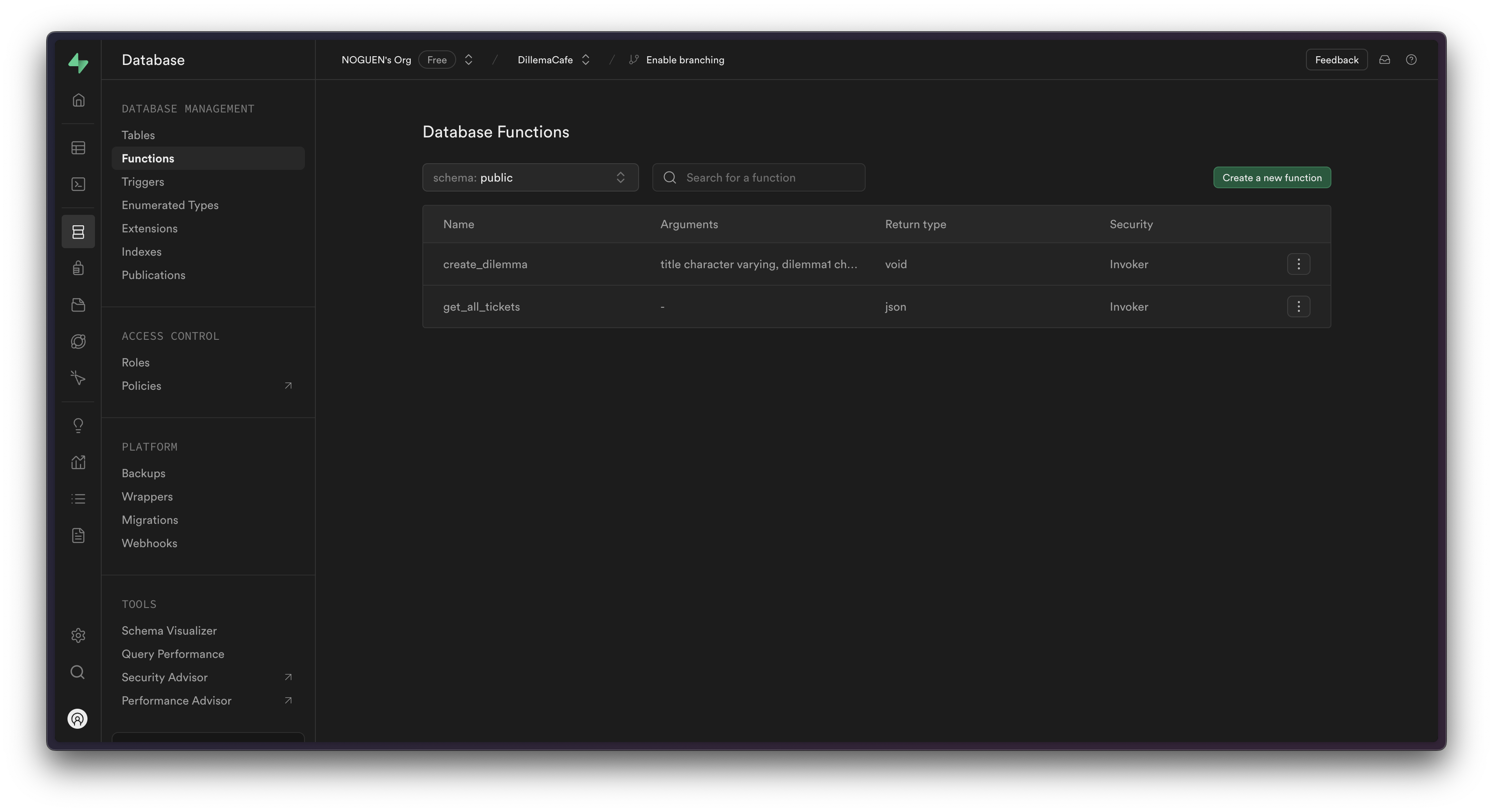Screen dimensions: 1493x812
Task: Open the notifications inbox icon
Action: pos(1385,60)
